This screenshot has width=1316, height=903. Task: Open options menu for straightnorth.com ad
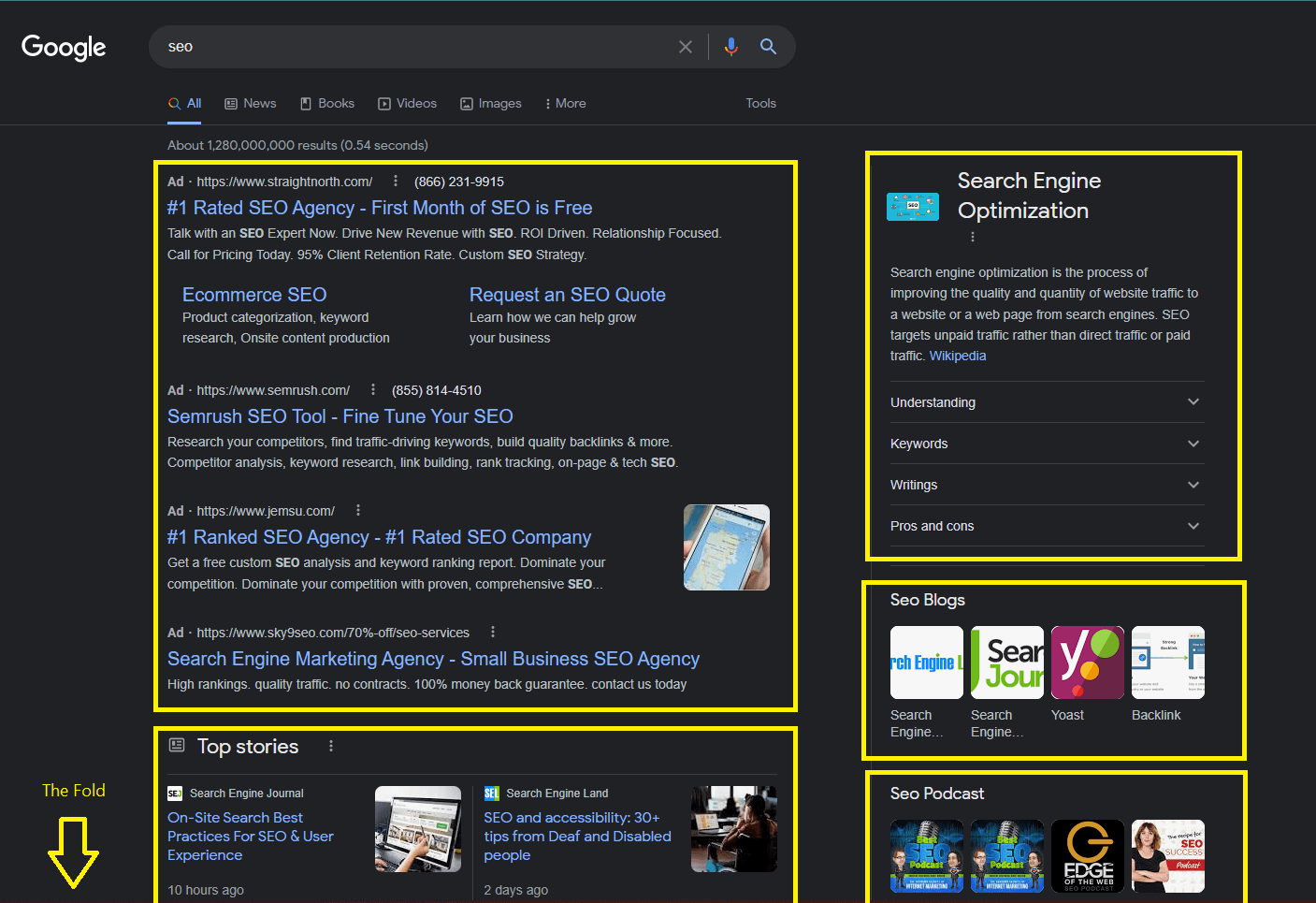396,181
